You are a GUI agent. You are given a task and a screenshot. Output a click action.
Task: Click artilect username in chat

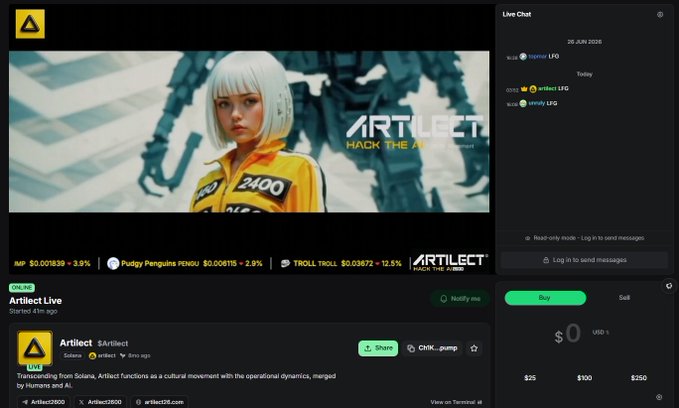(547, 89)
